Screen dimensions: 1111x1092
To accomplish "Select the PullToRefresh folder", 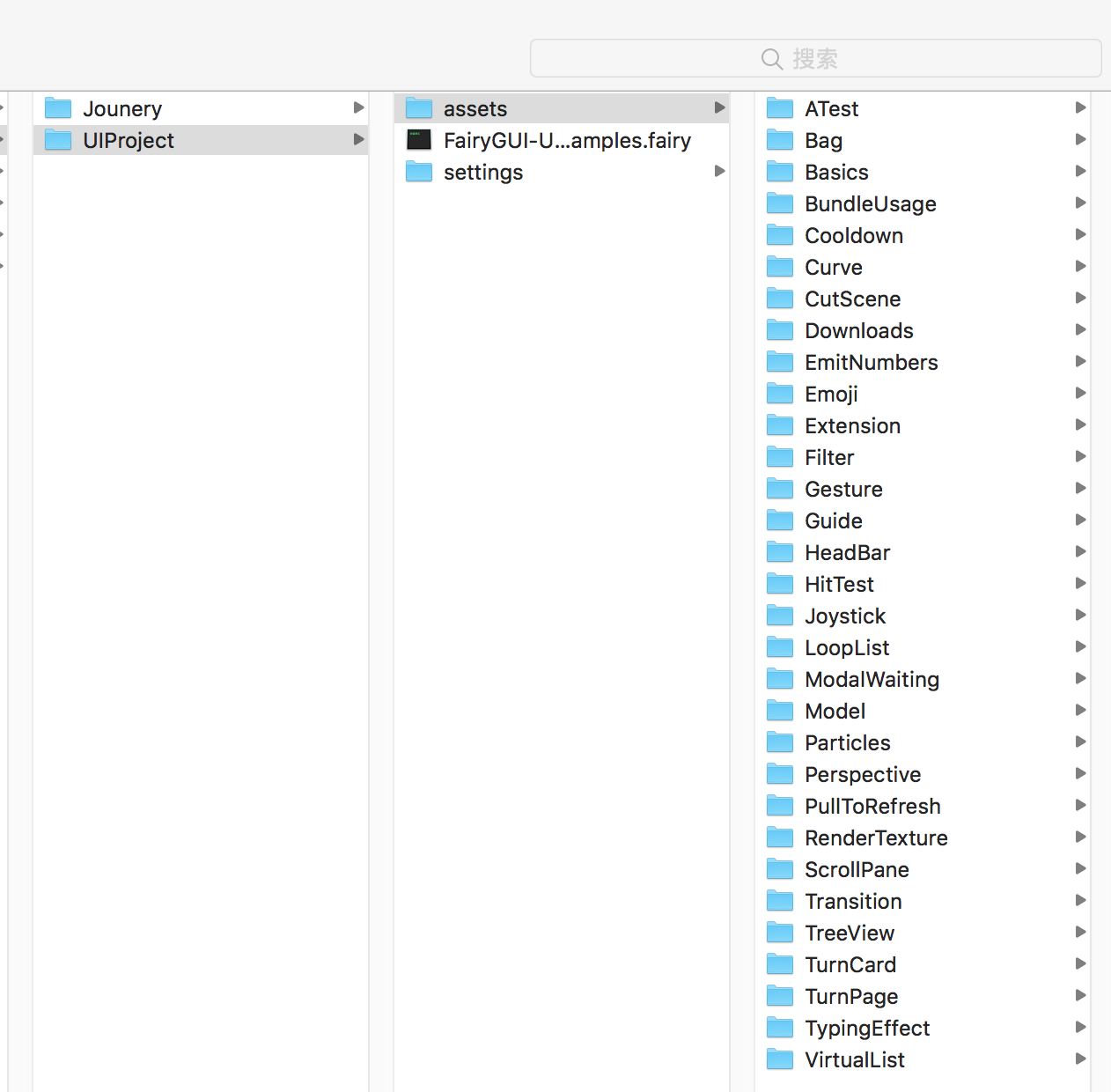I will [872, 806].
